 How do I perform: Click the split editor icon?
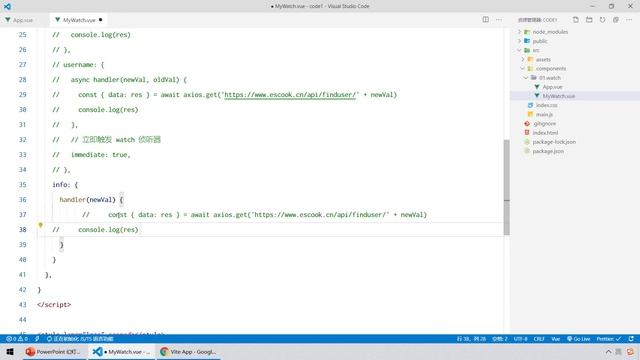tap(485, 20)
